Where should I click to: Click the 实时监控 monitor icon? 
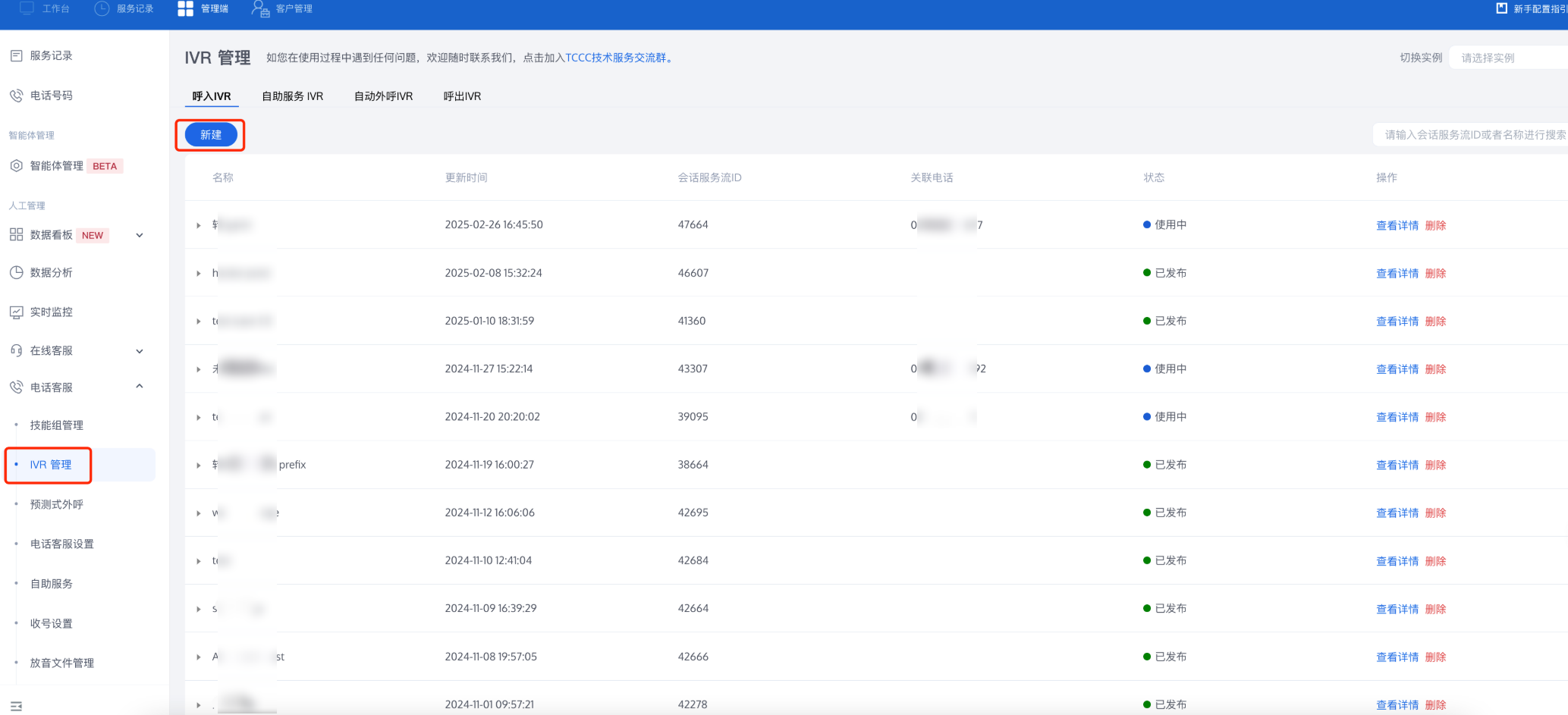pyautogui.click(x=16, y=312)
